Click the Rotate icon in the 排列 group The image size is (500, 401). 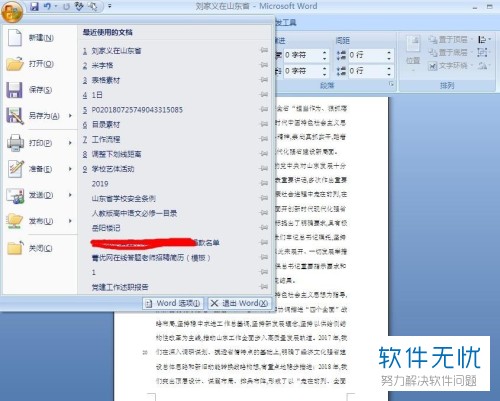tap(483, 65)
